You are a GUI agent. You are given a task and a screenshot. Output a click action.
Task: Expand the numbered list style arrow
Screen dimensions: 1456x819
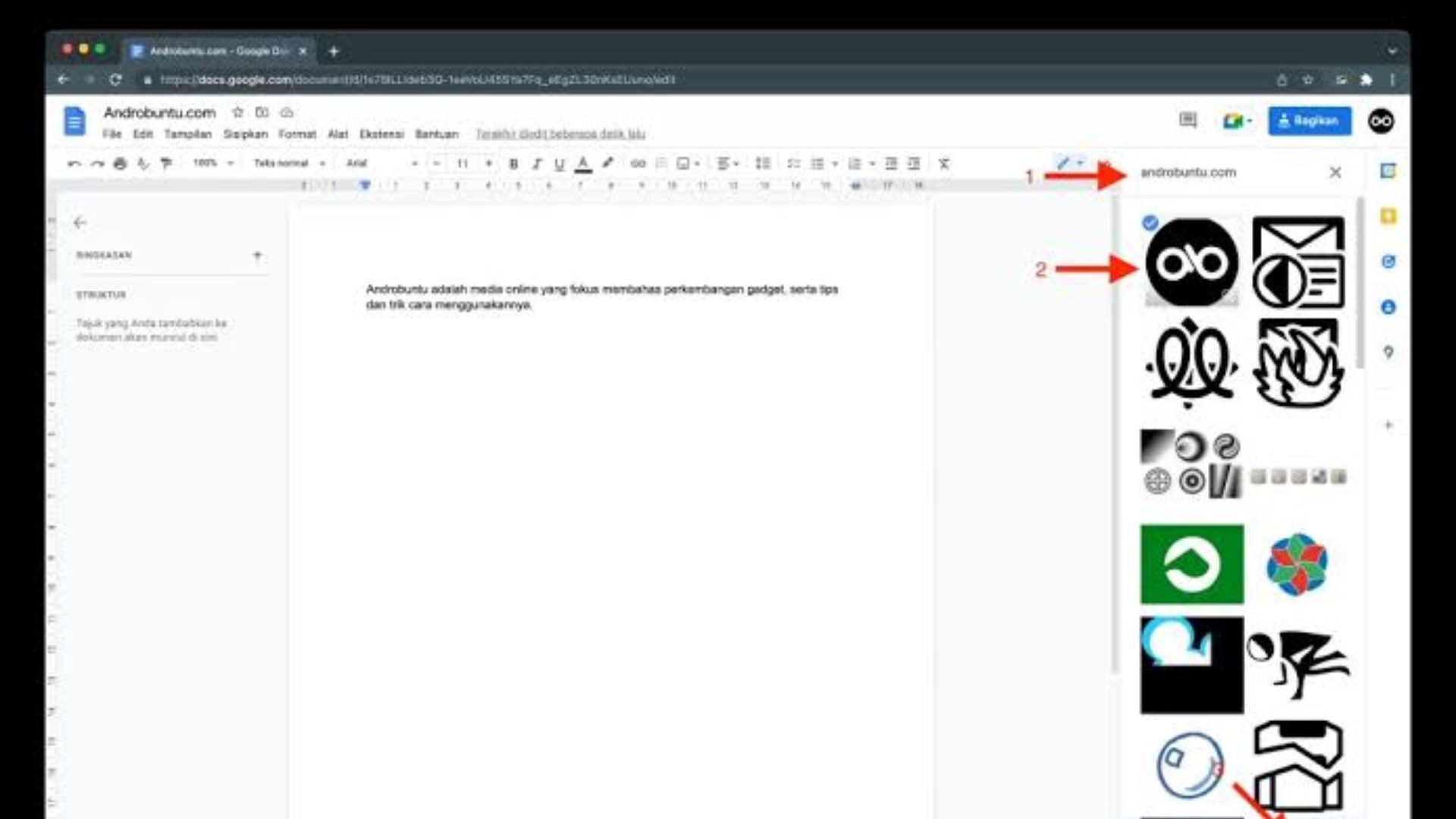coord(872,164)
